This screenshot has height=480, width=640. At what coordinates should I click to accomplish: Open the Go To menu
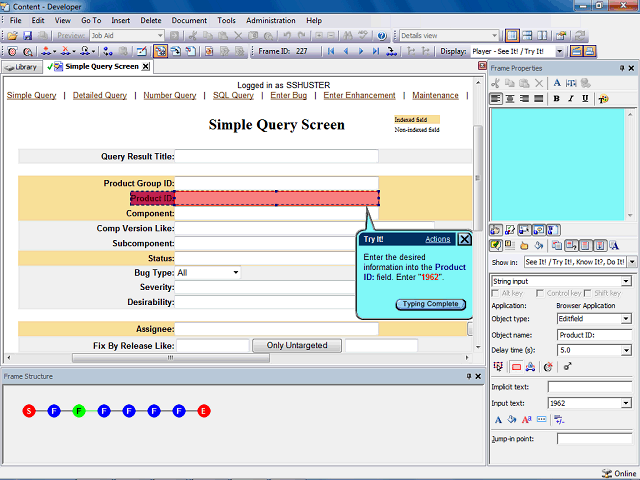[91, 20]
